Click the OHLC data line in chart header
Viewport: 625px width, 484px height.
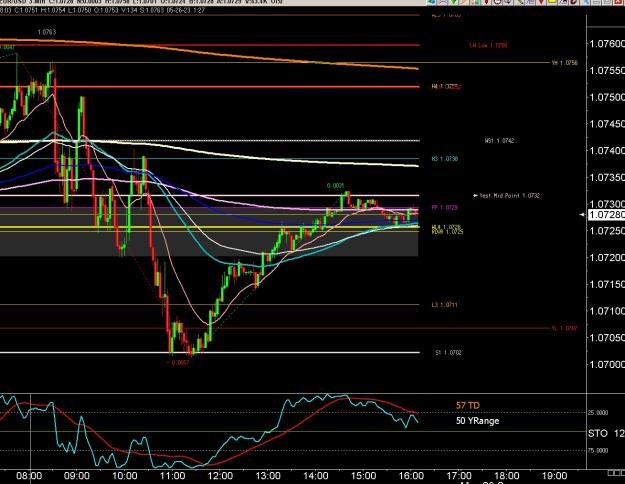coord(102,10)
